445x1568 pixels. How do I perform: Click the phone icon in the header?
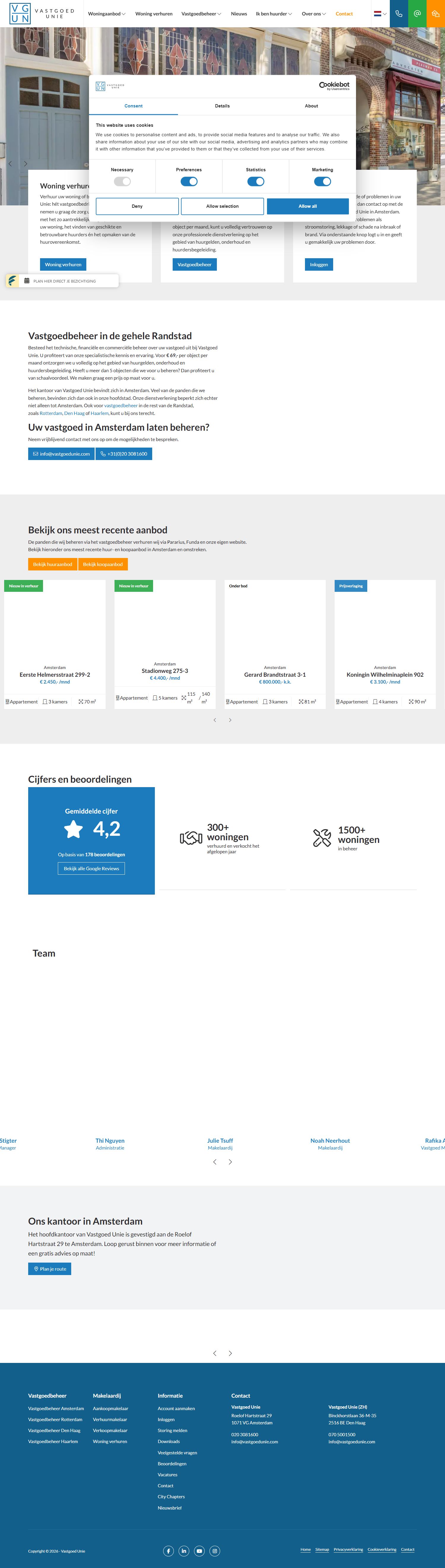(x=399, y=13)
